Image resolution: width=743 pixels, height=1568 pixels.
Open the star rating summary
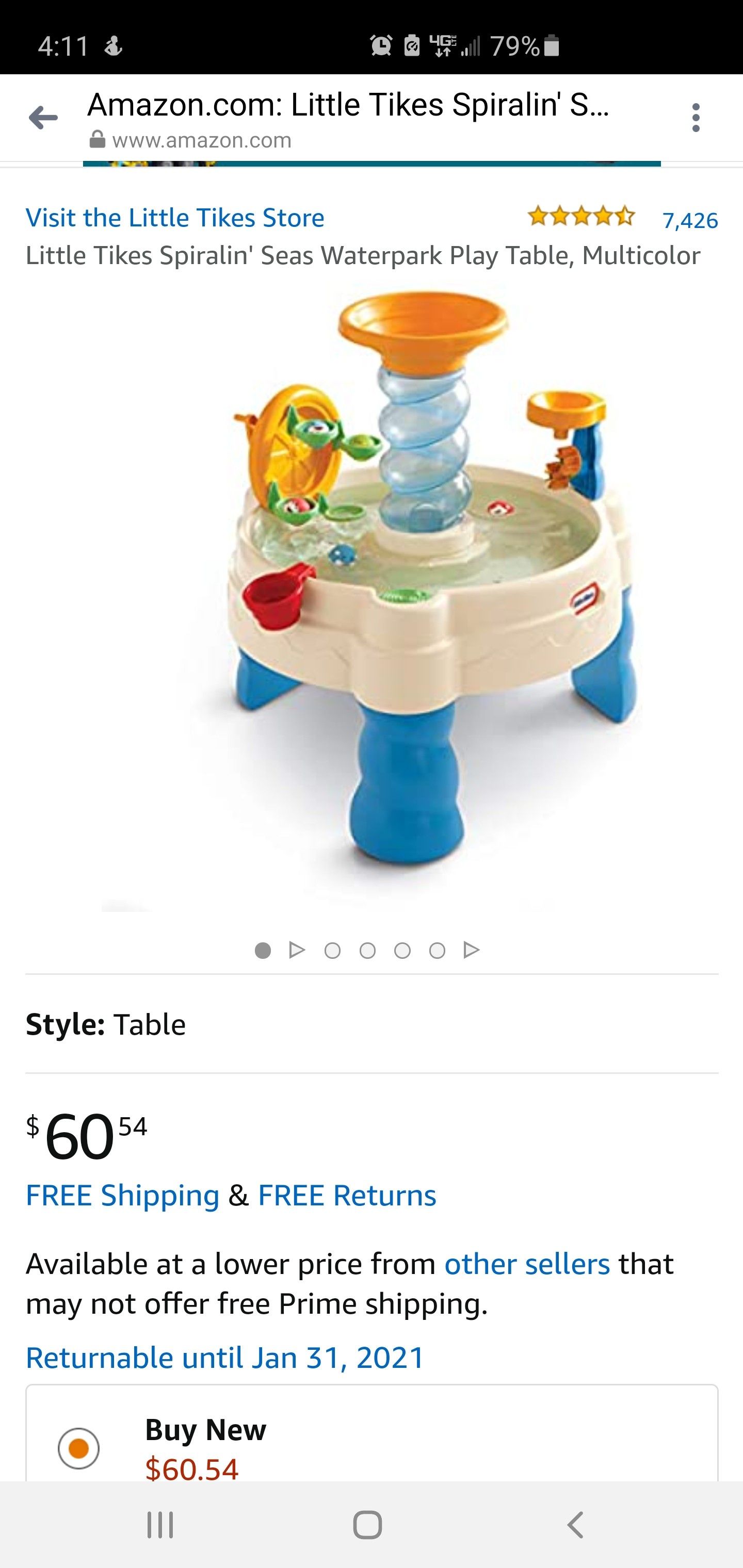(x=582, y=216)
